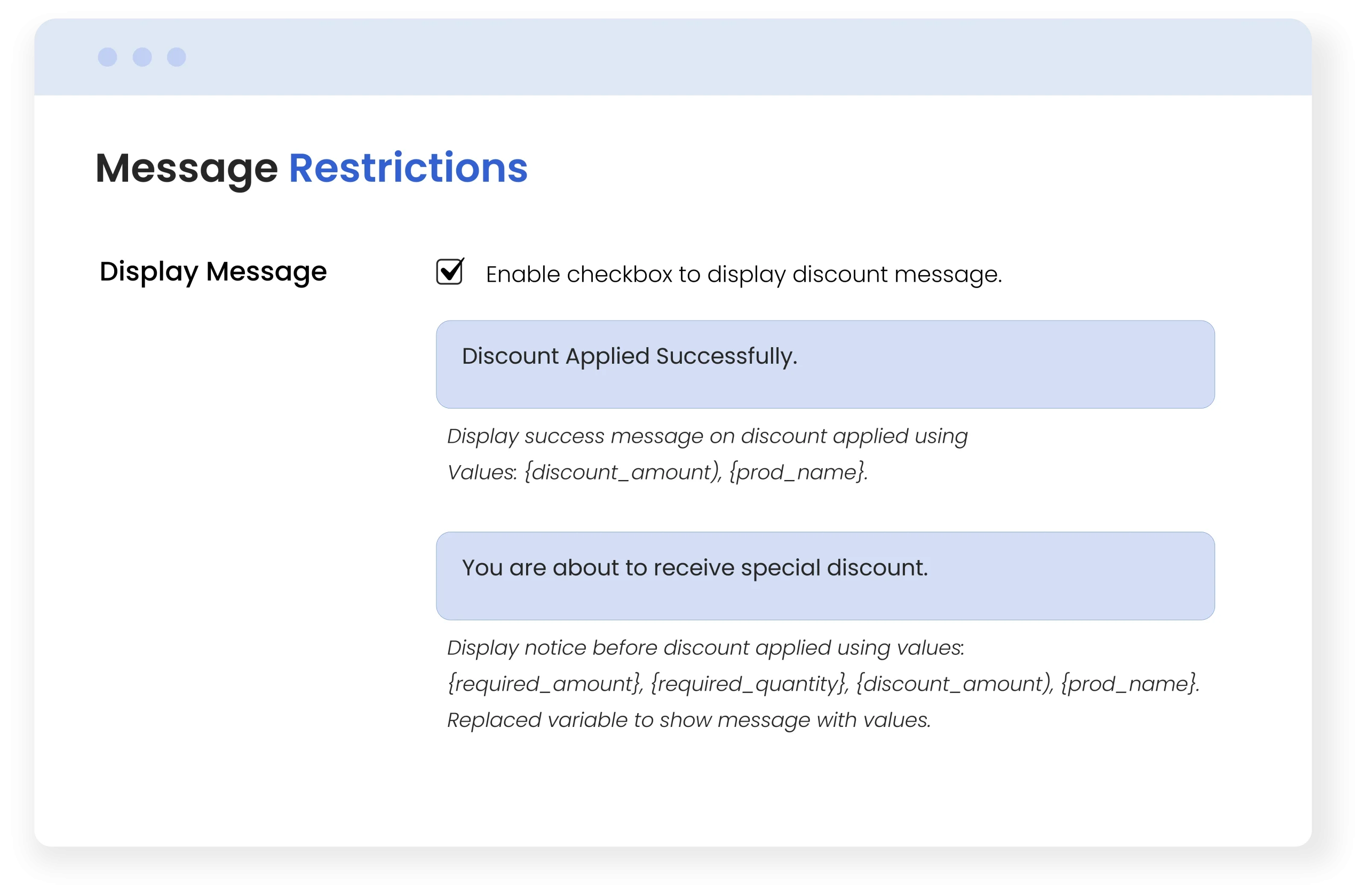Image resolution: width=1366 pixels, height=896 pixels.
Task: Toggle the display discount message checkbox
Action: pyautogui.click(x=449, y=272)
